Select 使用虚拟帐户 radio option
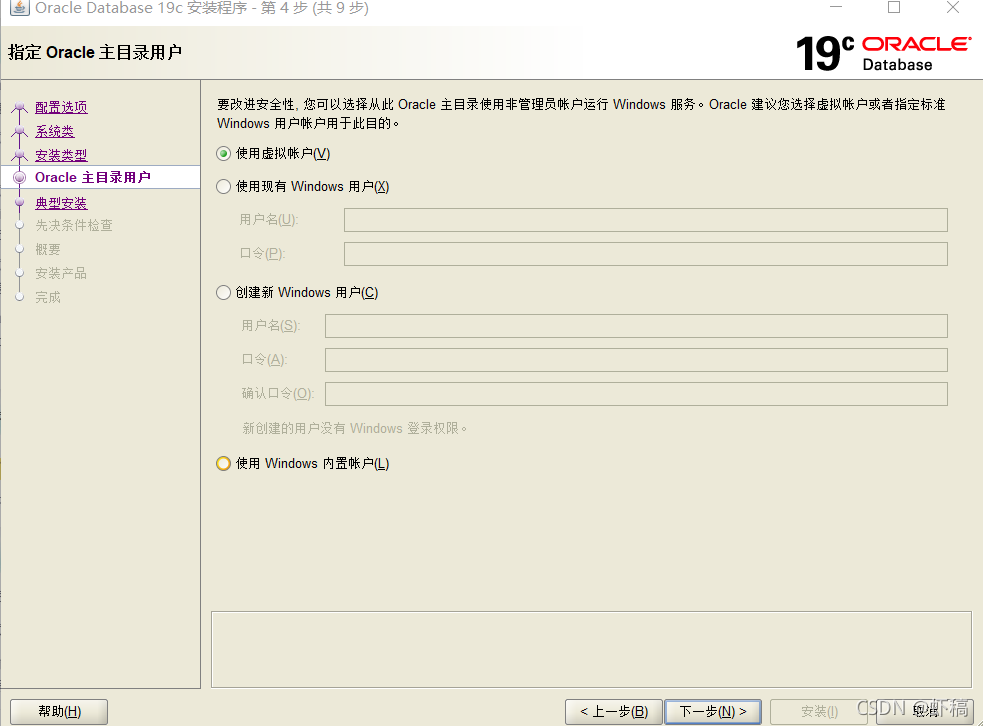983x726 pixels. [x=223, y=155]
